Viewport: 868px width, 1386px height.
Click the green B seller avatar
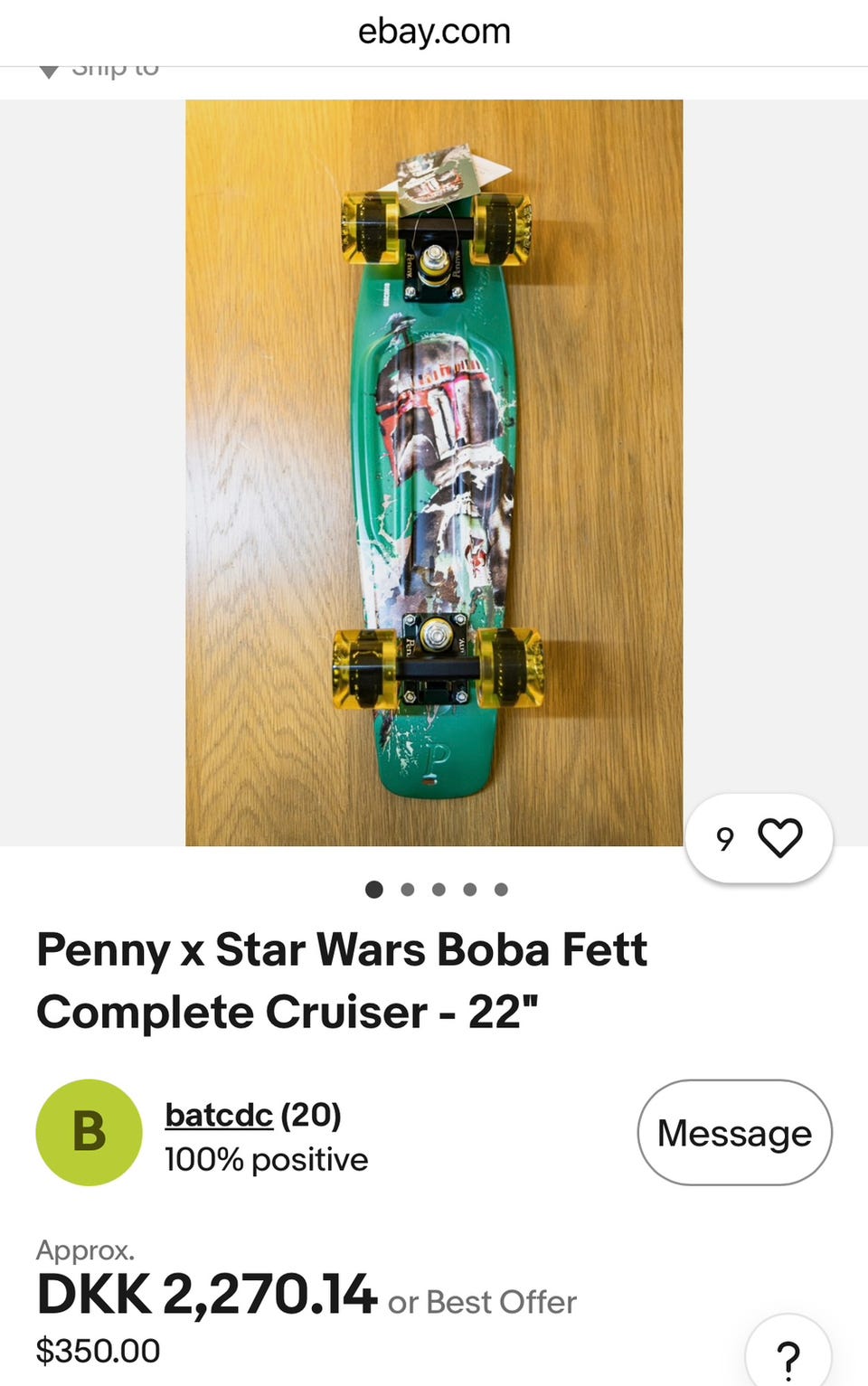(x=89, y=1132)
